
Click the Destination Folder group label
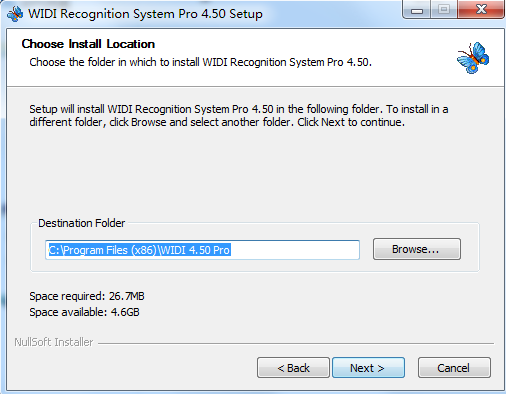[x=82, y=223]
